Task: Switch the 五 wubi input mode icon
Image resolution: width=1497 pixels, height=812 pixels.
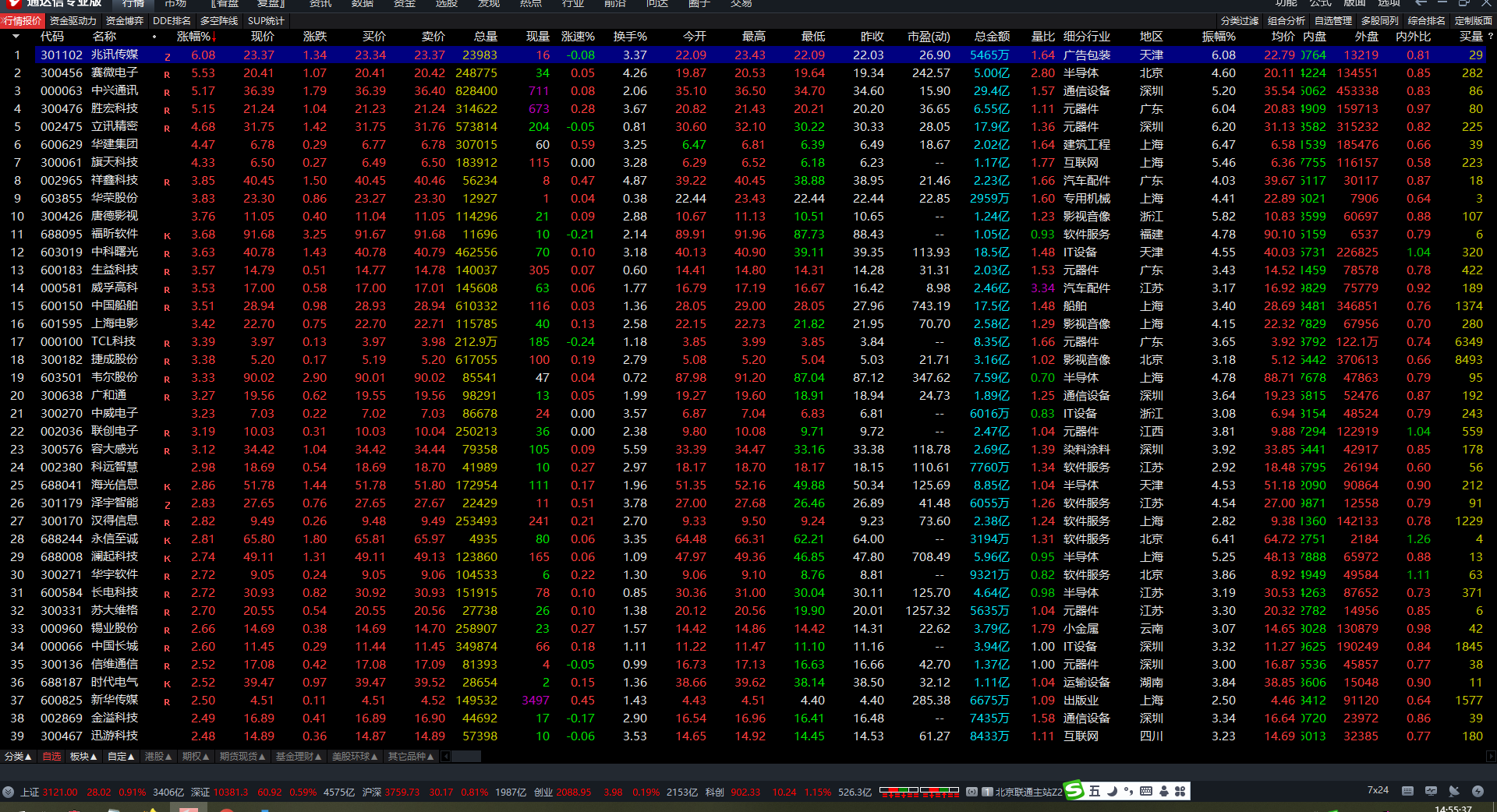Action: (x=1095, y=791)
